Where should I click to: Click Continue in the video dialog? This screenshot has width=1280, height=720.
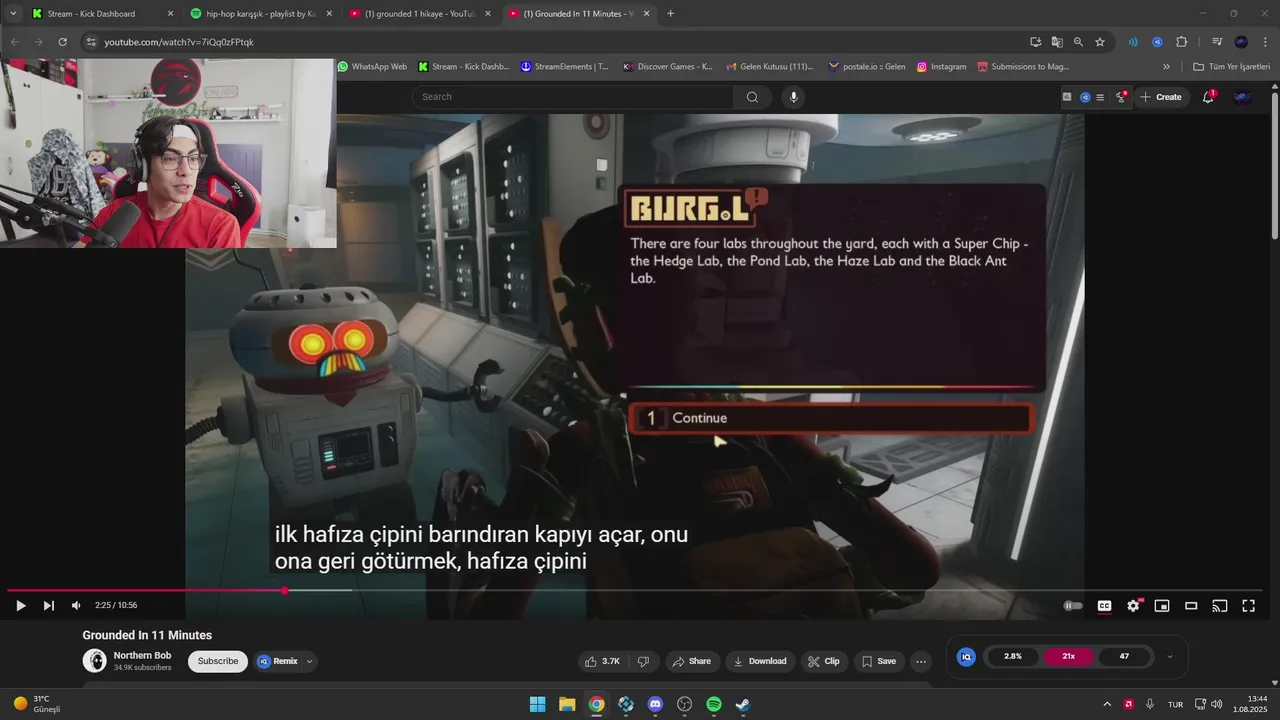pos(830,418)
